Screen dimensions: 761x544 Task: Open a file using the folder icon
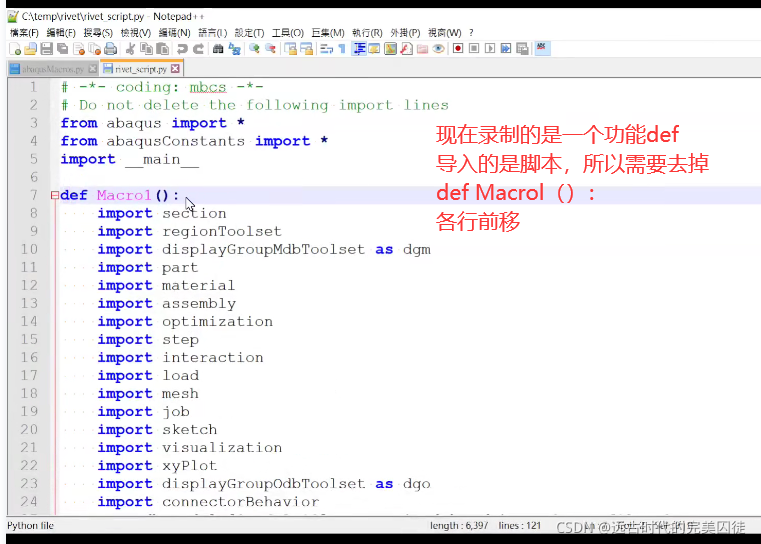(31, 49)
